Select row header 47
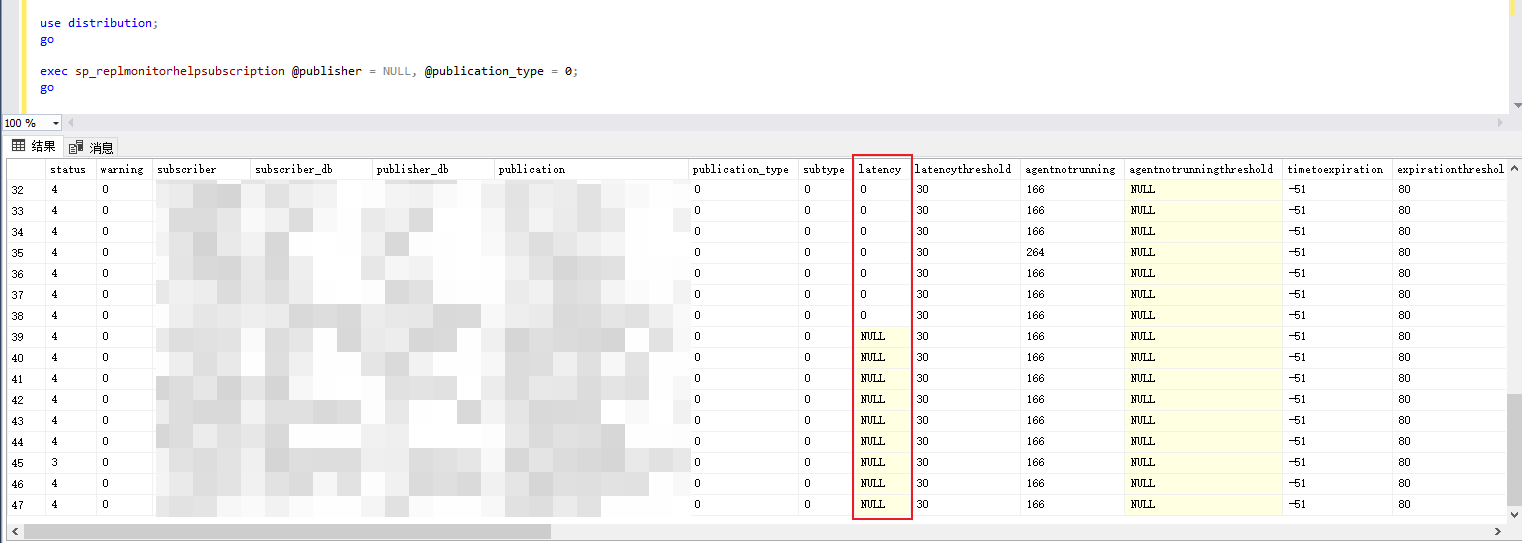This screenshot has width=1522, height=543. click(26, 505)
